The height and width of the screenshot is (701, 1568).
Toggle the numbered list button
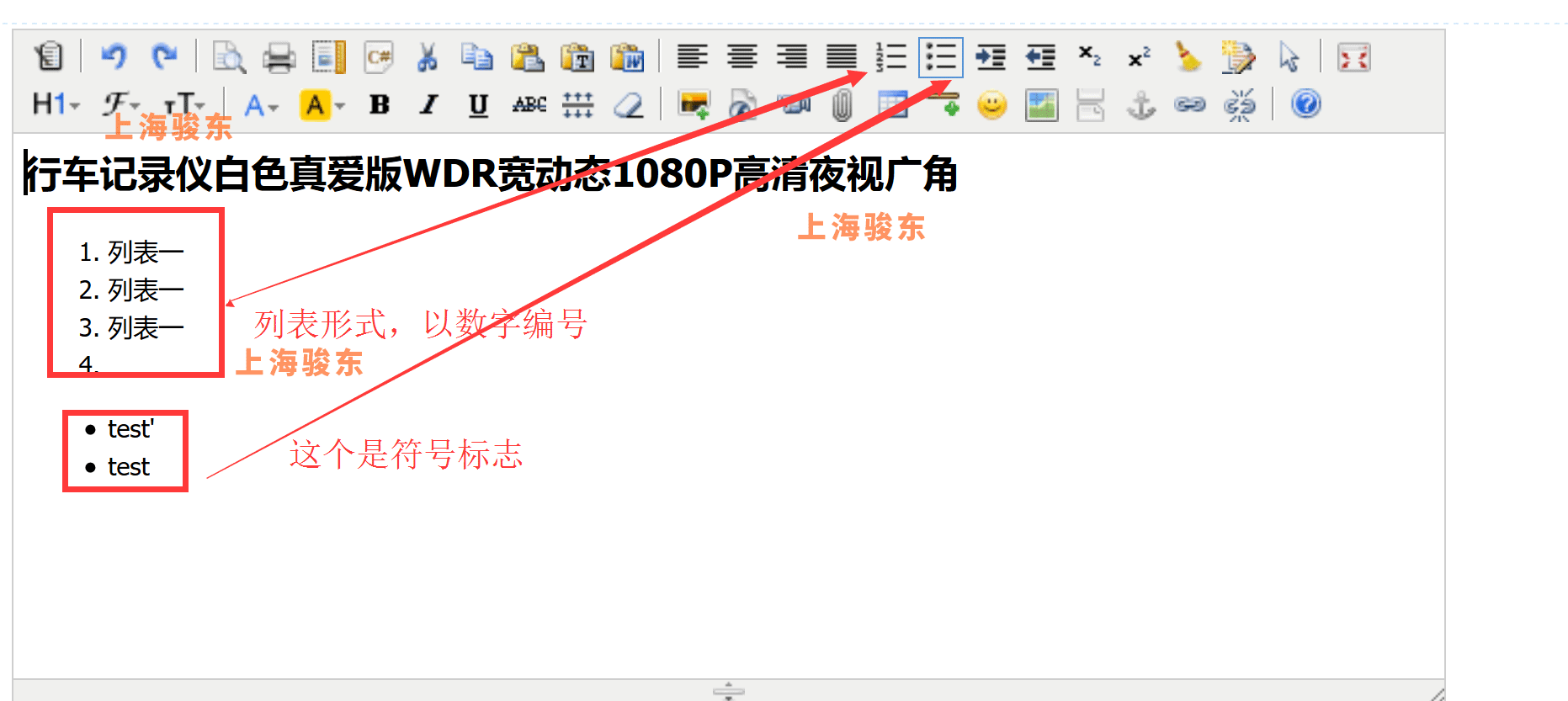click(891, 57)
